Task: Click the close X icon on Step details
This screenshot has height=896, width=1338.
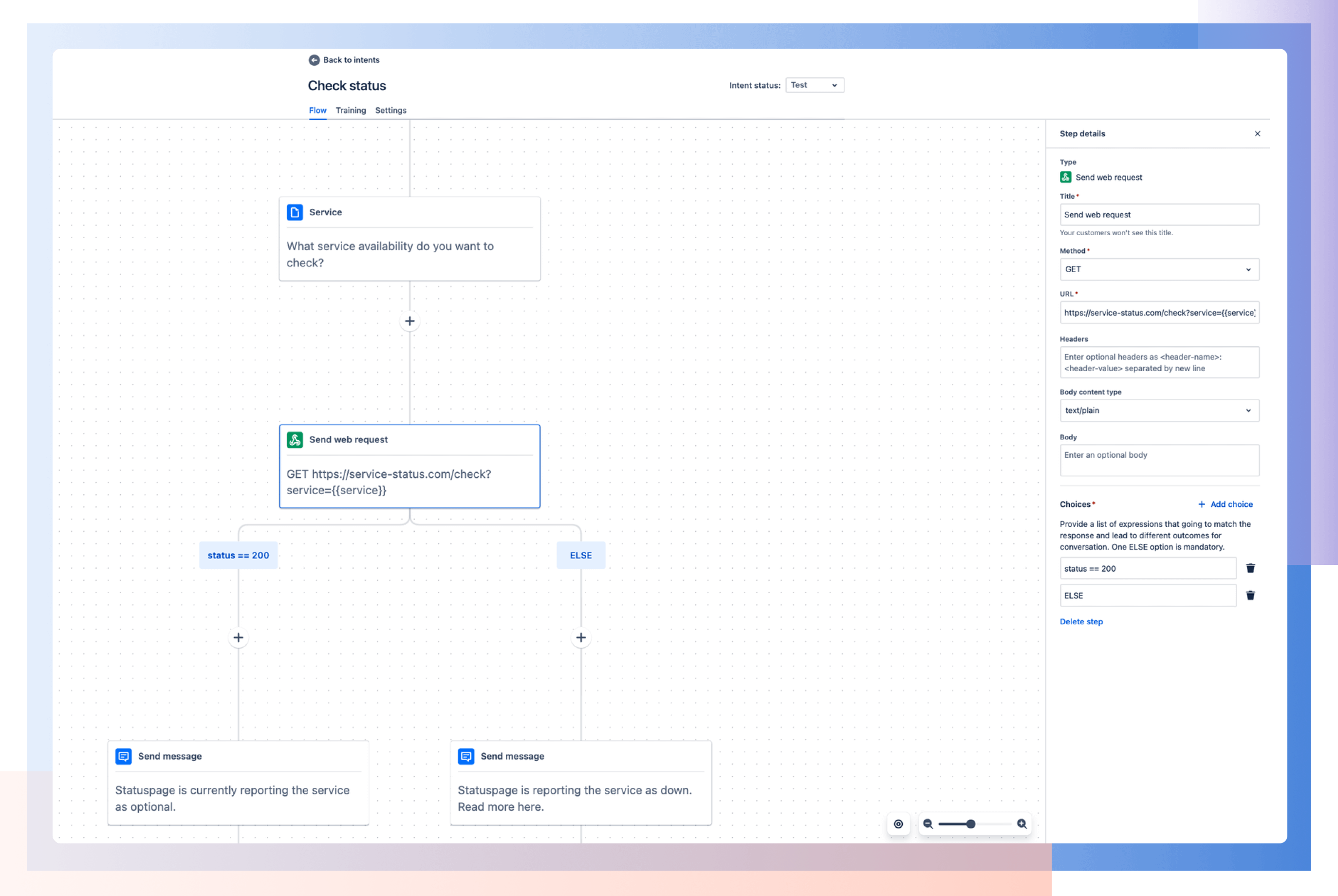Action: tap(1258, 134)
